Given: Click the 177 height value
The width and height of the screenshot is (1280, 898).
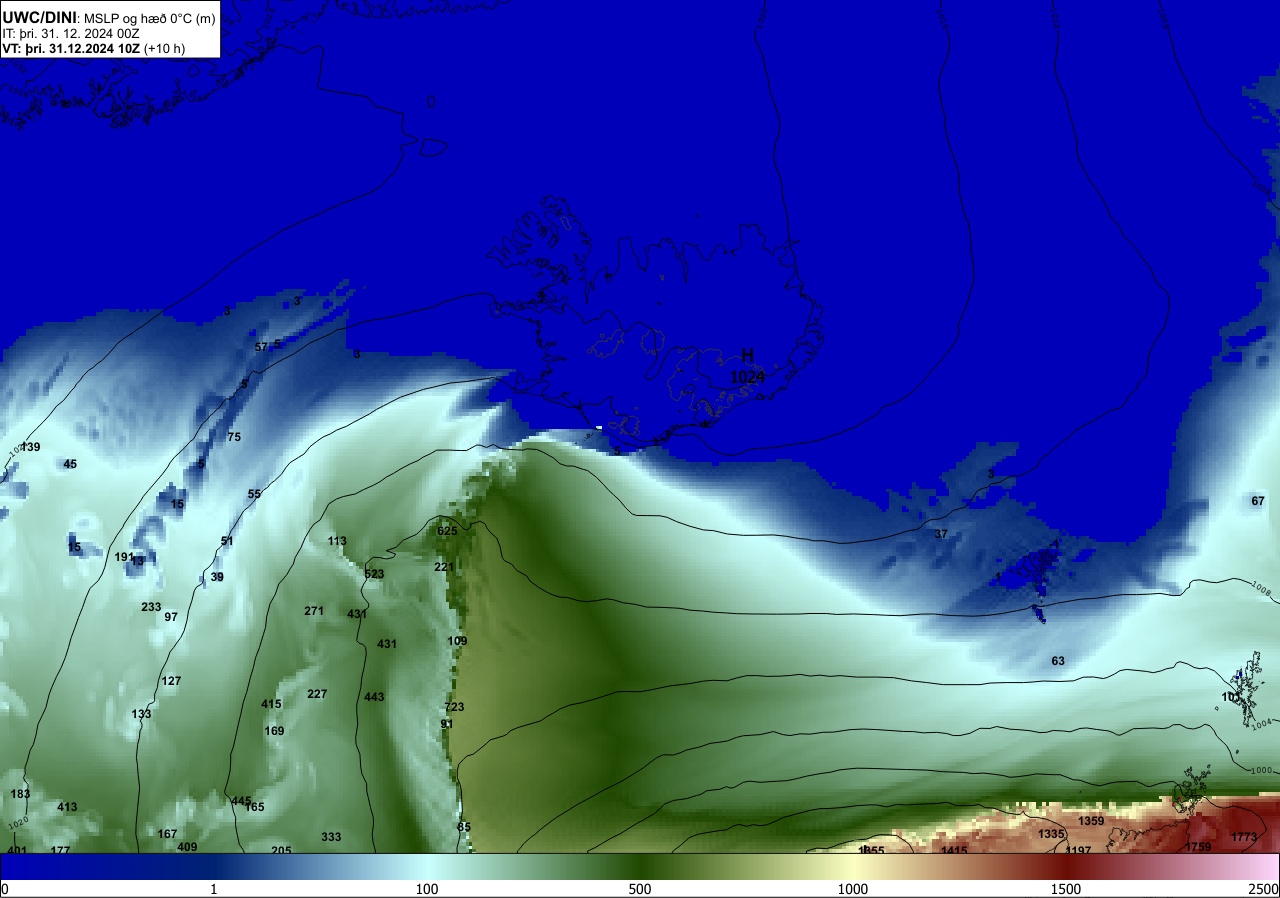Looking at the screenshot, I should (60, 851).
